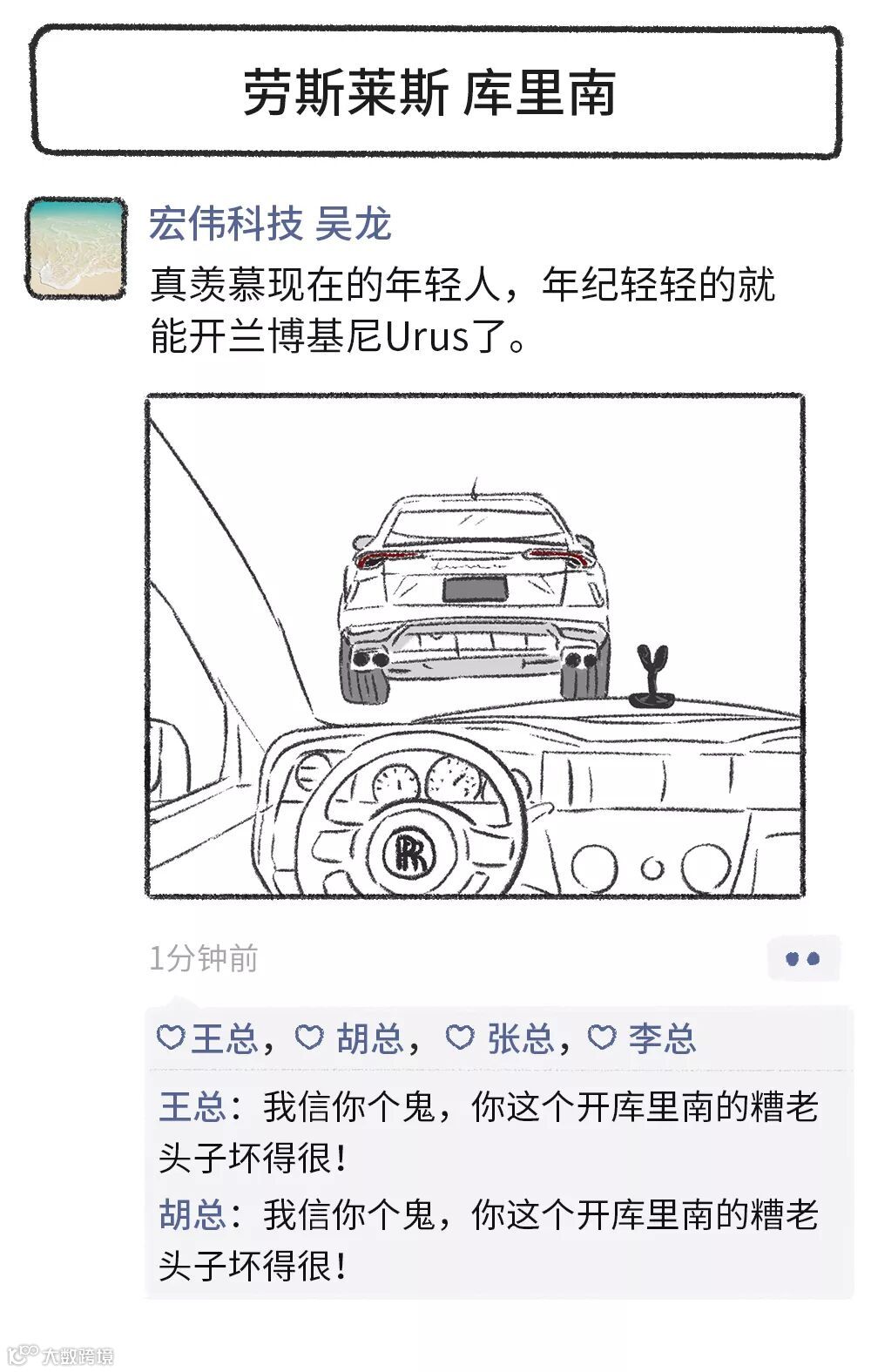
Task: Click the watermark logo at the bottom left
Action: 59,1355
